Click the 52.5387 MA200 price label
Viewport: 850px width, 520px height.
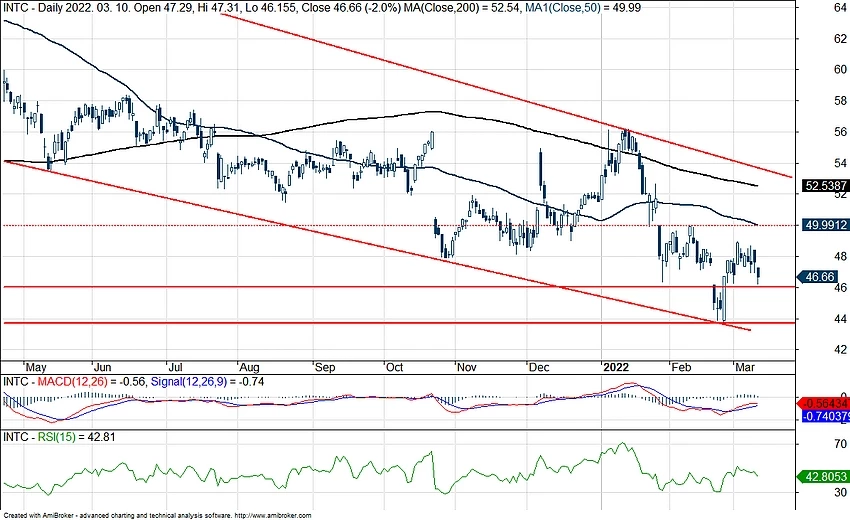825,185
